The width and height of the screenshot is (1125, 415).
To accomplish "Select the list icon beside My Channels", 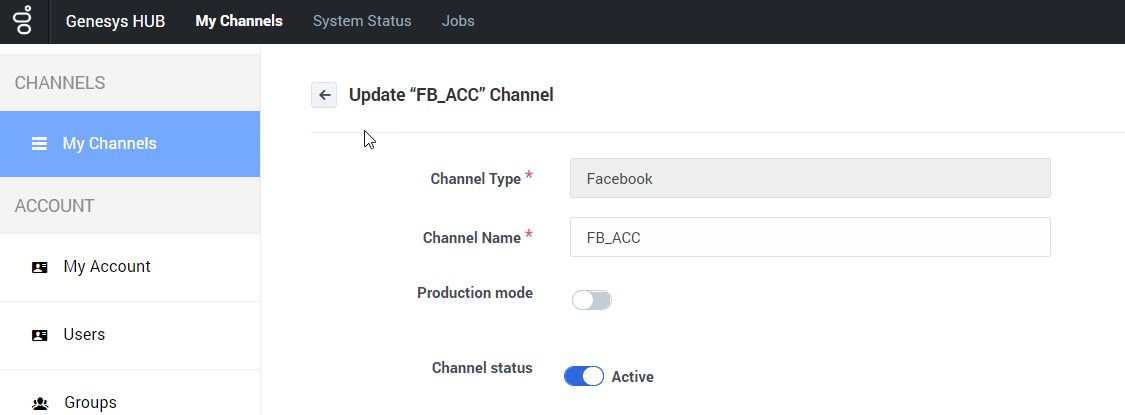I will 39,144.
